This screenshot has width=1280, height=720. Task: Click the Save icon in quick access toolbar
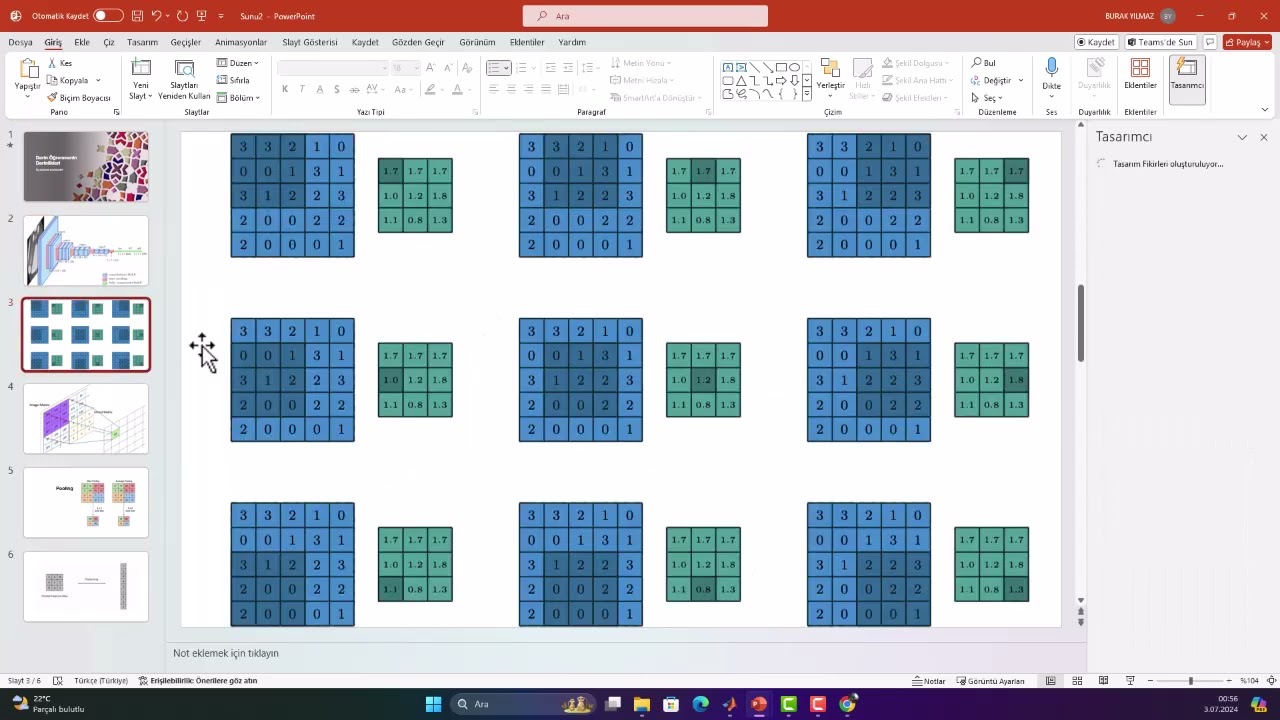tap(137, 16)
